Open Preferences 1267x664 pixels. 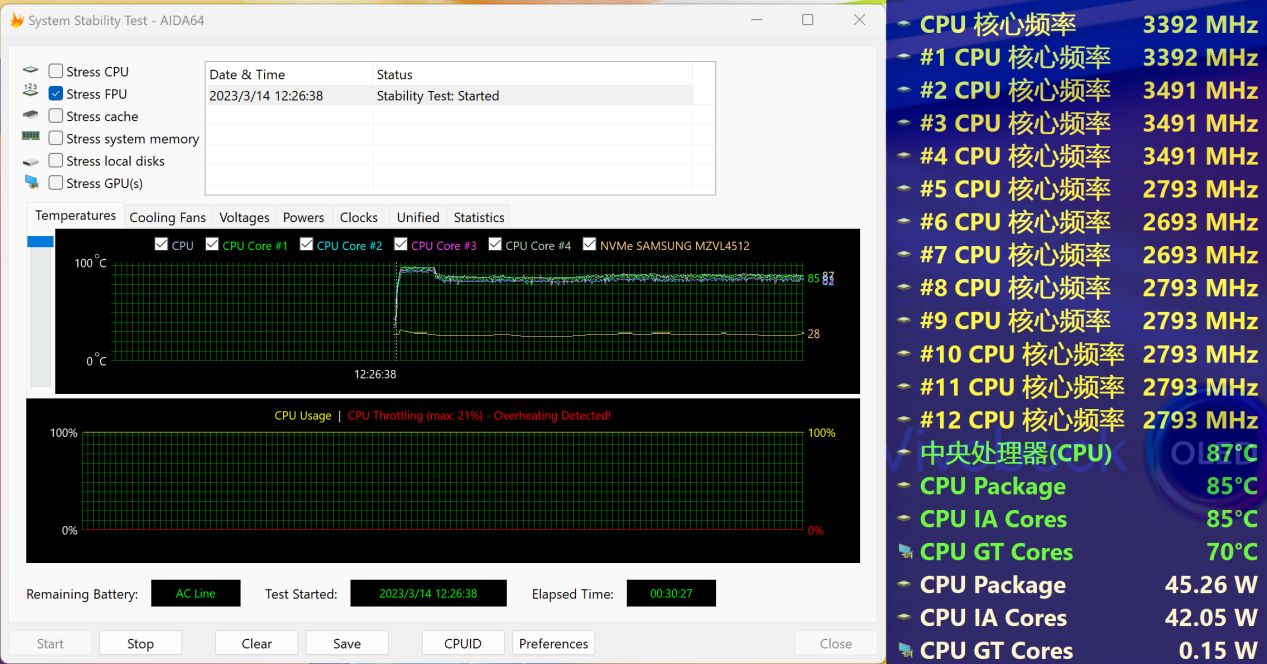(x=553, y=644)
